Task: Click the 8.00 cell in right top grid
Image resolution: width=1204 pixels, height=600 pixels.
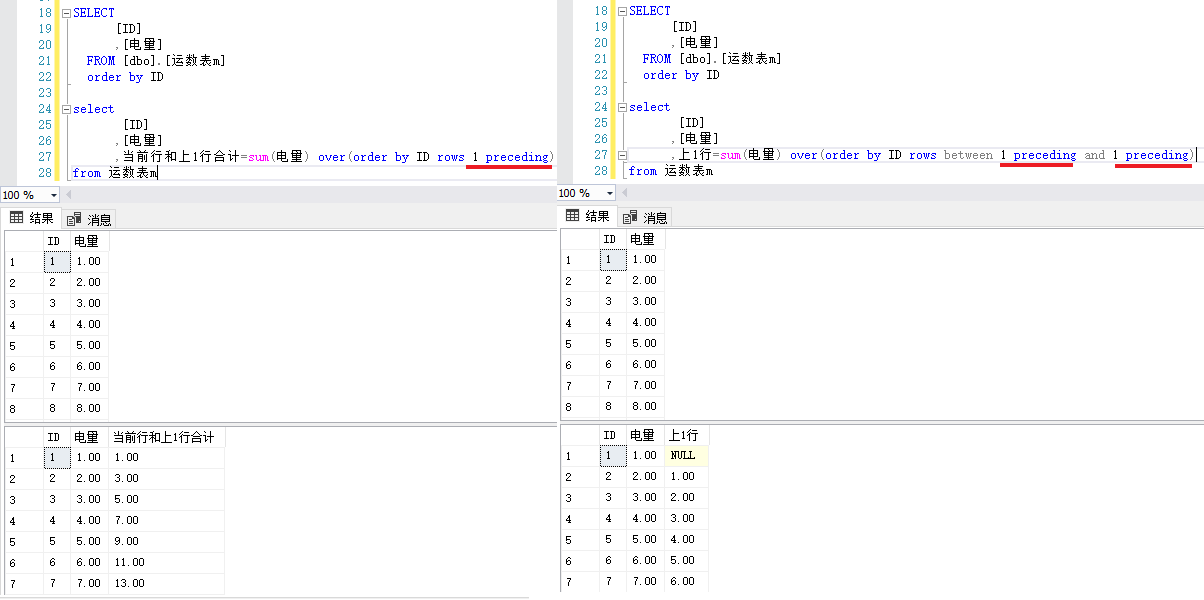Action: click(x=644, y=406)
